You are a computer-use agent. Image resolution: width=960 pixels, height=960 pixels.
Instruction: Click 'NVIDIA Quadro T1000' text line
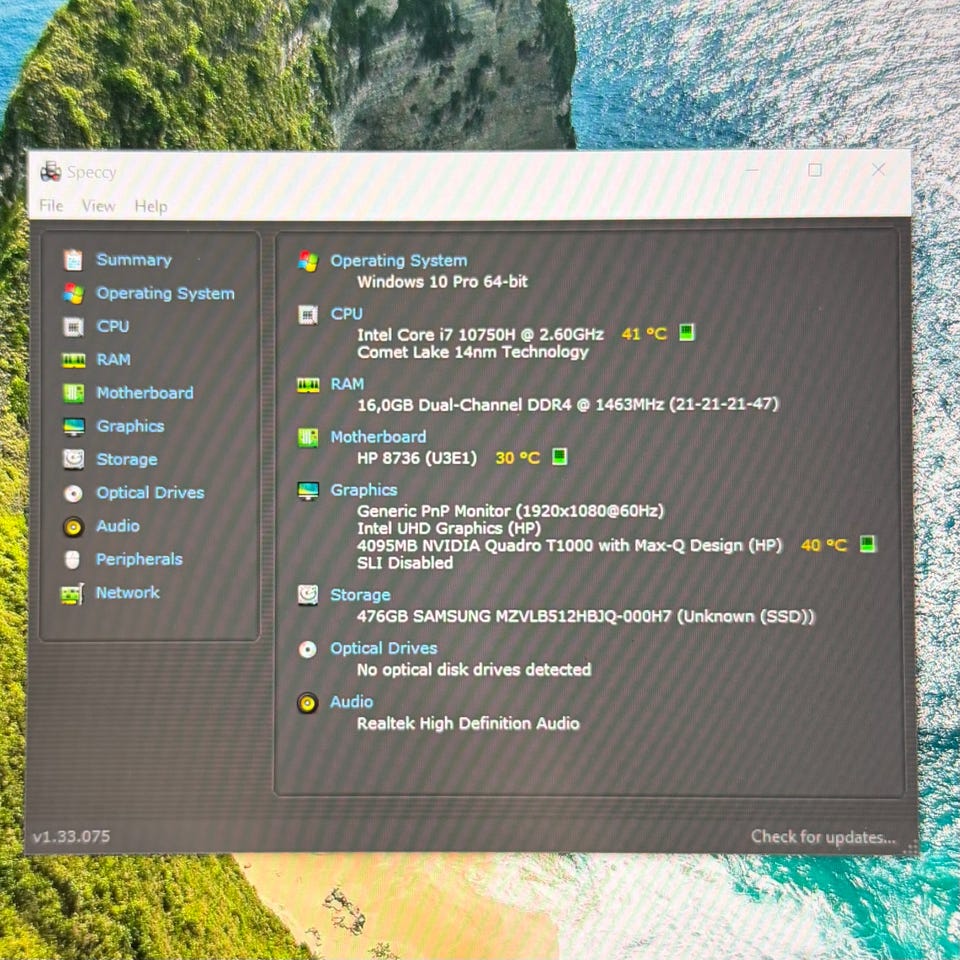(x=569, y=546)
